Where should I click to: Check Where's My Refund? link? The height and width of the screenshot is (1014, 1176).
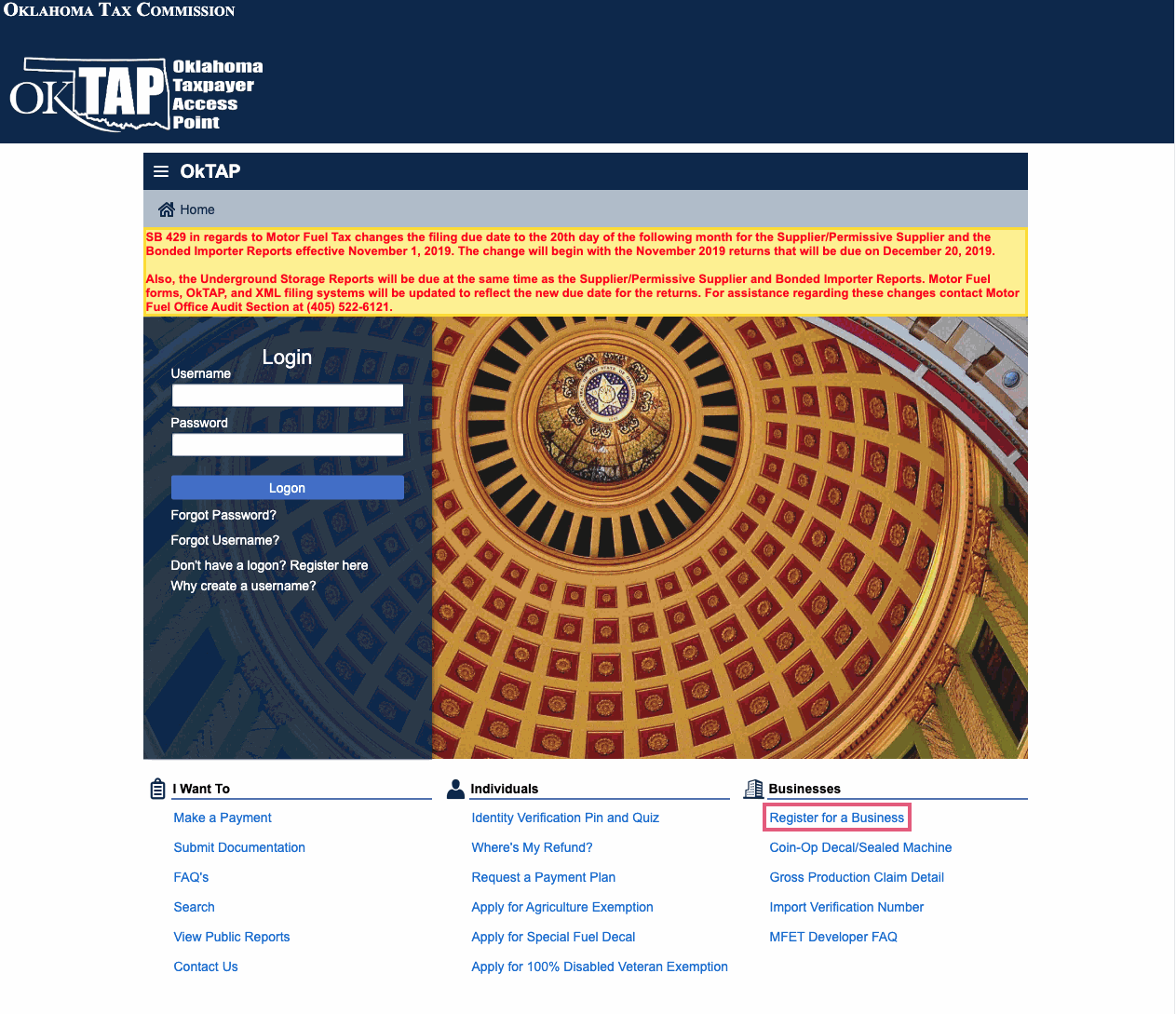[x=532, y=847]
